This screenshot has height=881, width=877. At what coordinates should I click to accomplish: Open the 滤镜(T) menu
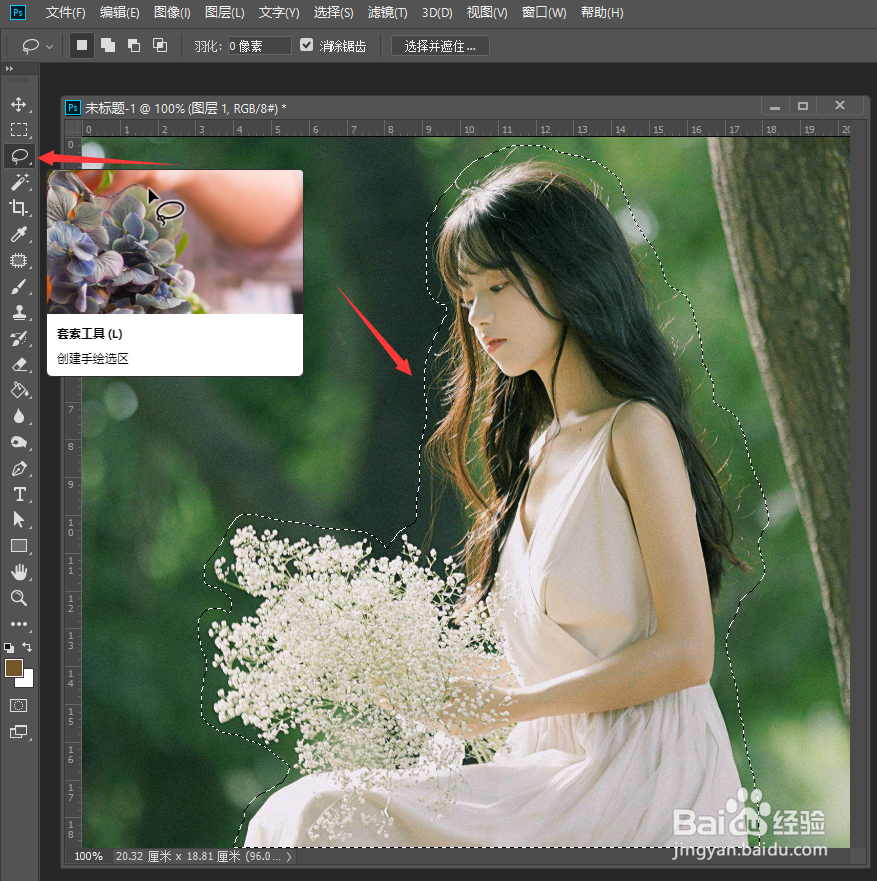click(x=388, y=12)
